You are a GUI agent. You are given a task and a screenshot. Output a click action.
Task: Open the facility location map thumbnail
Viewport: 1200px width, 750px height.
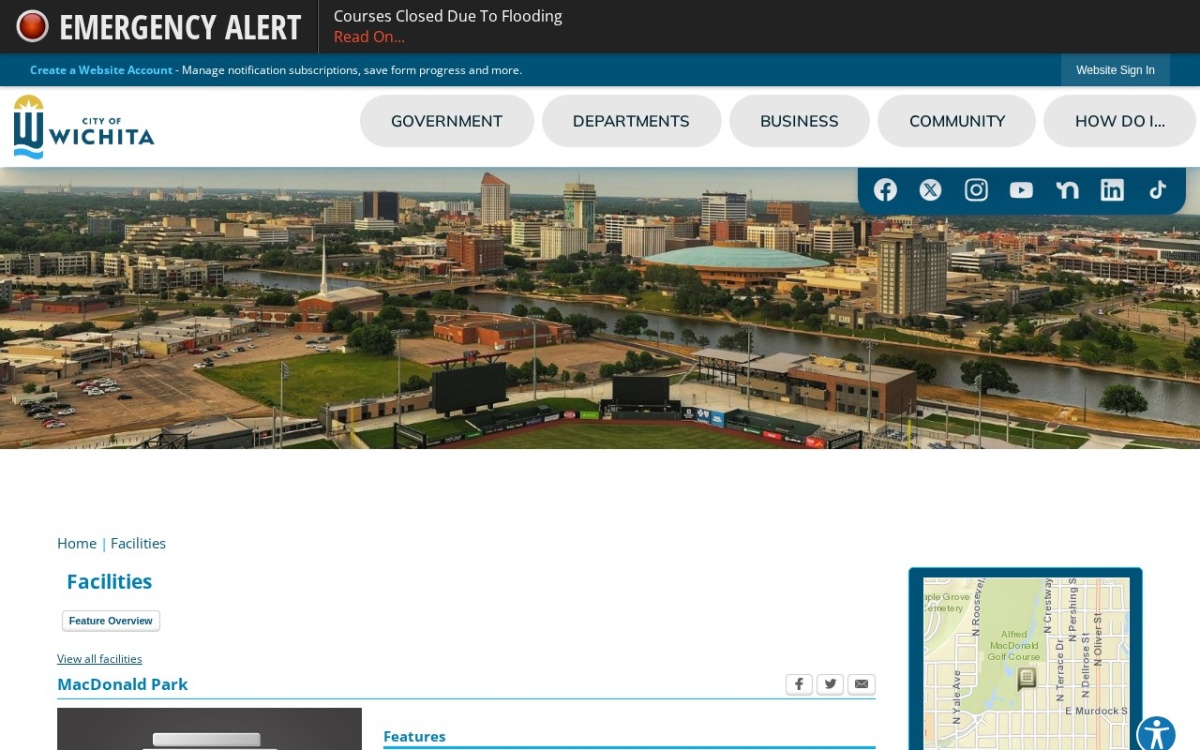[x=1025, y=663]
